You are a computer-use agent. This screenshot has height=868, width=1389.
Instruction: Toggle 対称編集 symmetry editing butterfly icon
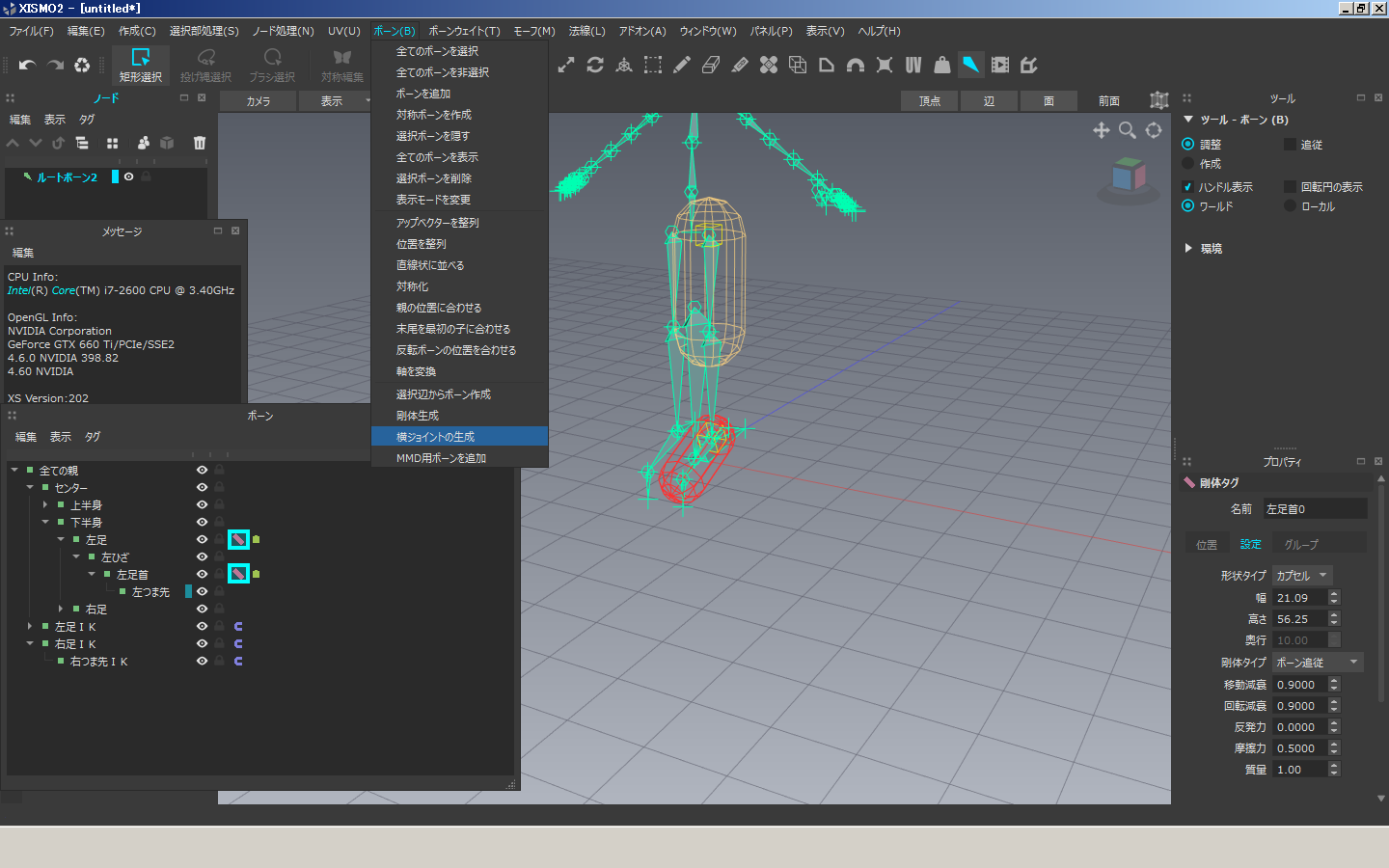tap(342, 66)
